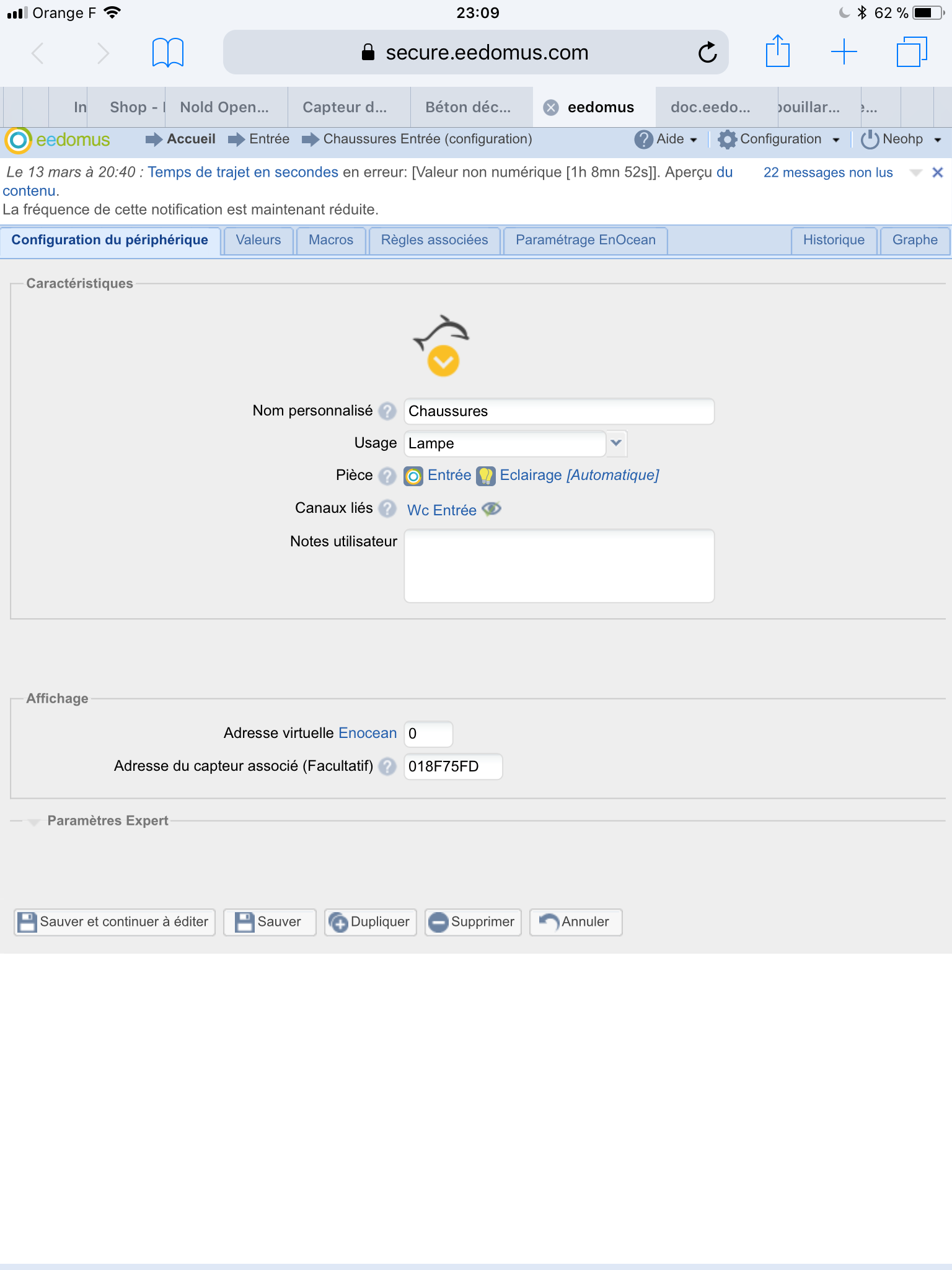Open Eclairage [Automatique] link
952x1270 pixels.
(x=580, y=476)
